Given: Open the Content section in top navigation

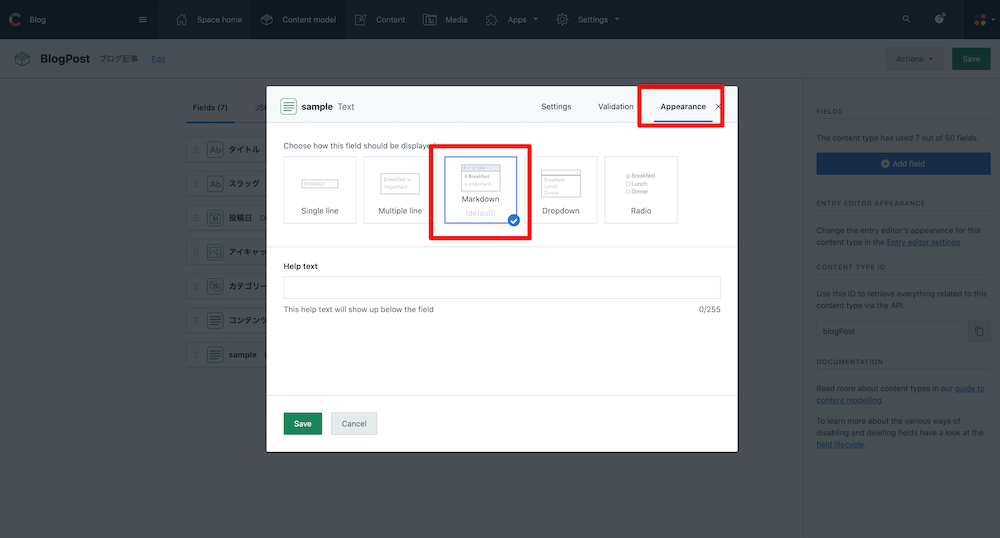Looking at the screenshot, I should (379, 20).
